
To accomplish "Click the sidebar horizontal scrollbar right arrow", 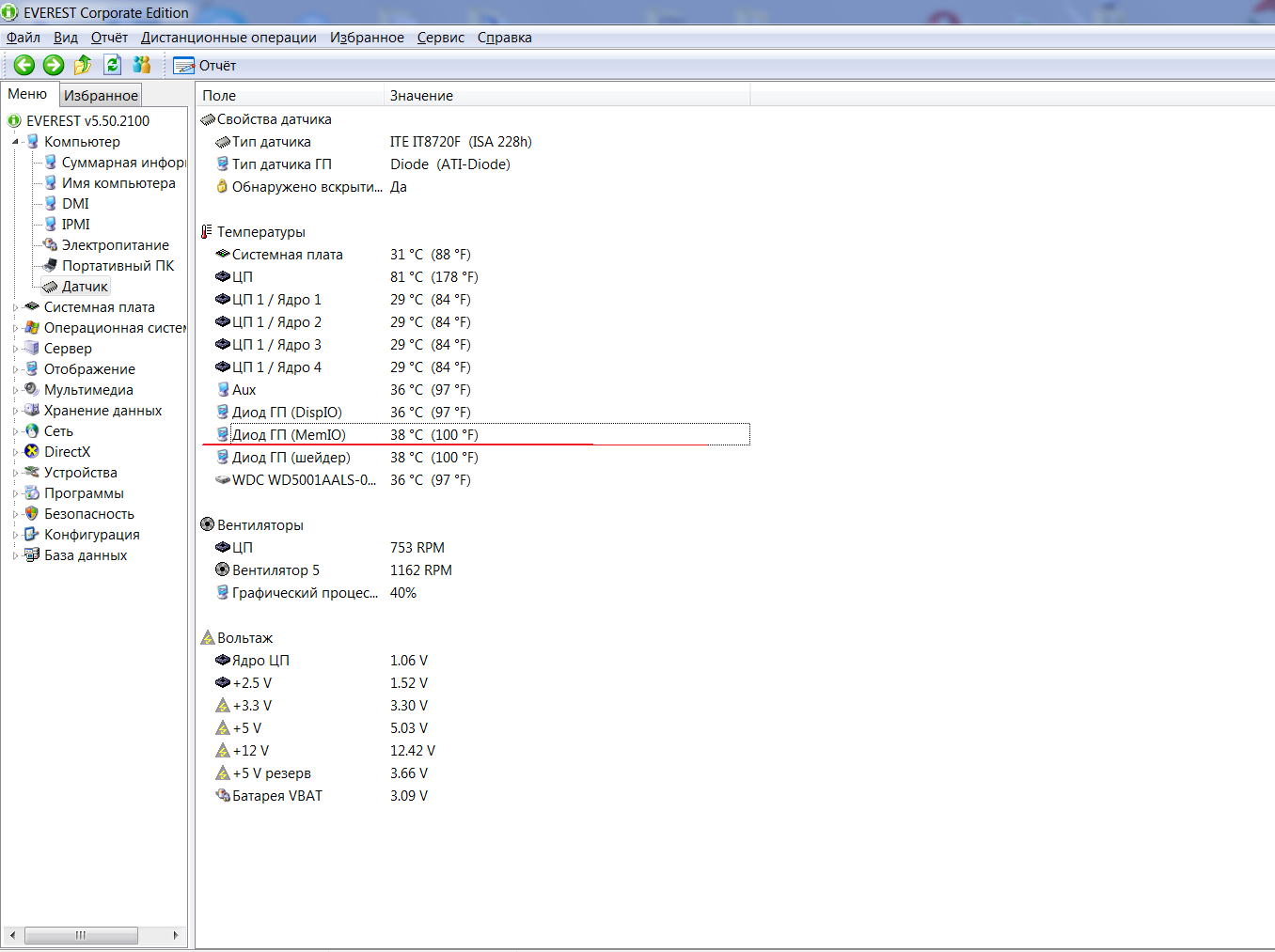I will [176, 935].
